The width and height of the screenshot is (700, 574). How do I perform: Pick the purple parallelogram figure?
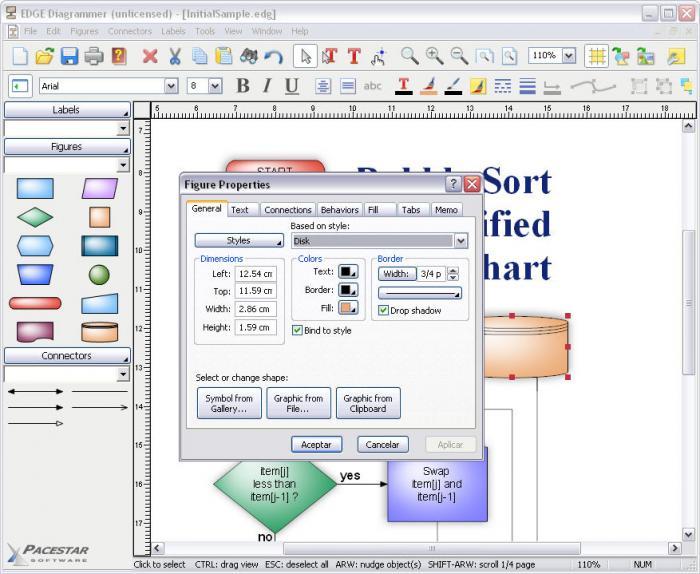100,188
